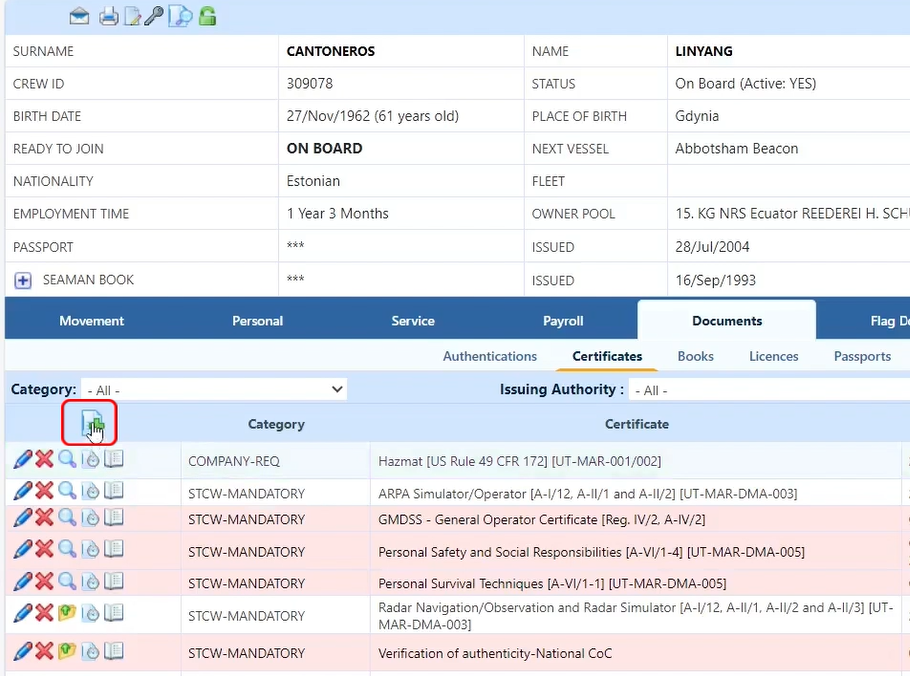Open the Passports sub-tab
The height and width of the screenshot is (676, 910).
[862, 356]
